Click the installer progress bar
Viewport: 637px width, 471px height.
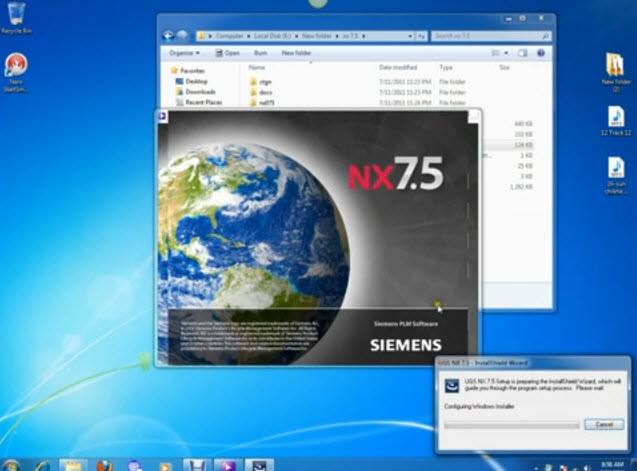pyautogui.click(x=511, y=425)
